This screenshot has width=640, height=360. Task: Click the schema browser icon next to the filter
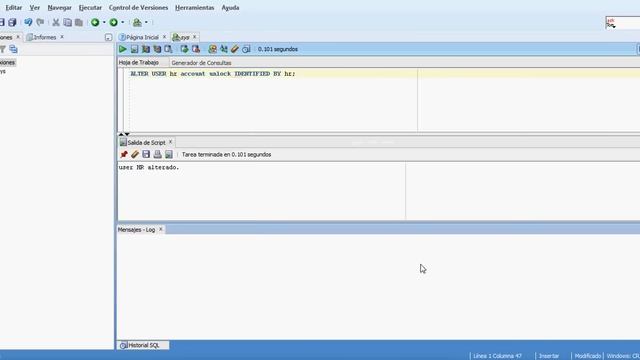pyautogui.click(x=13, y=49)
